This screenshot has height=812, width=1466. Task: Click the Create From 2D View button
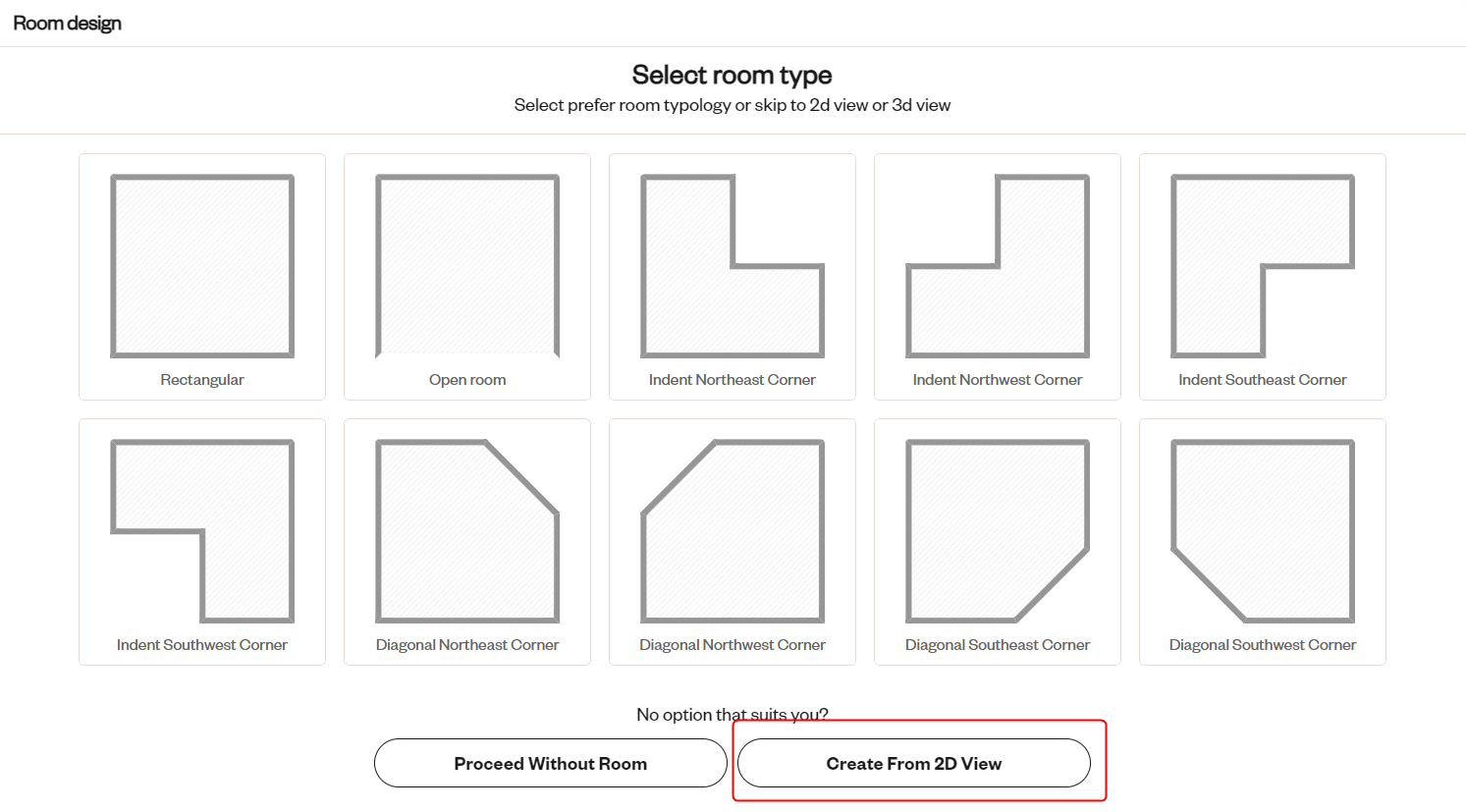point(914,763)
